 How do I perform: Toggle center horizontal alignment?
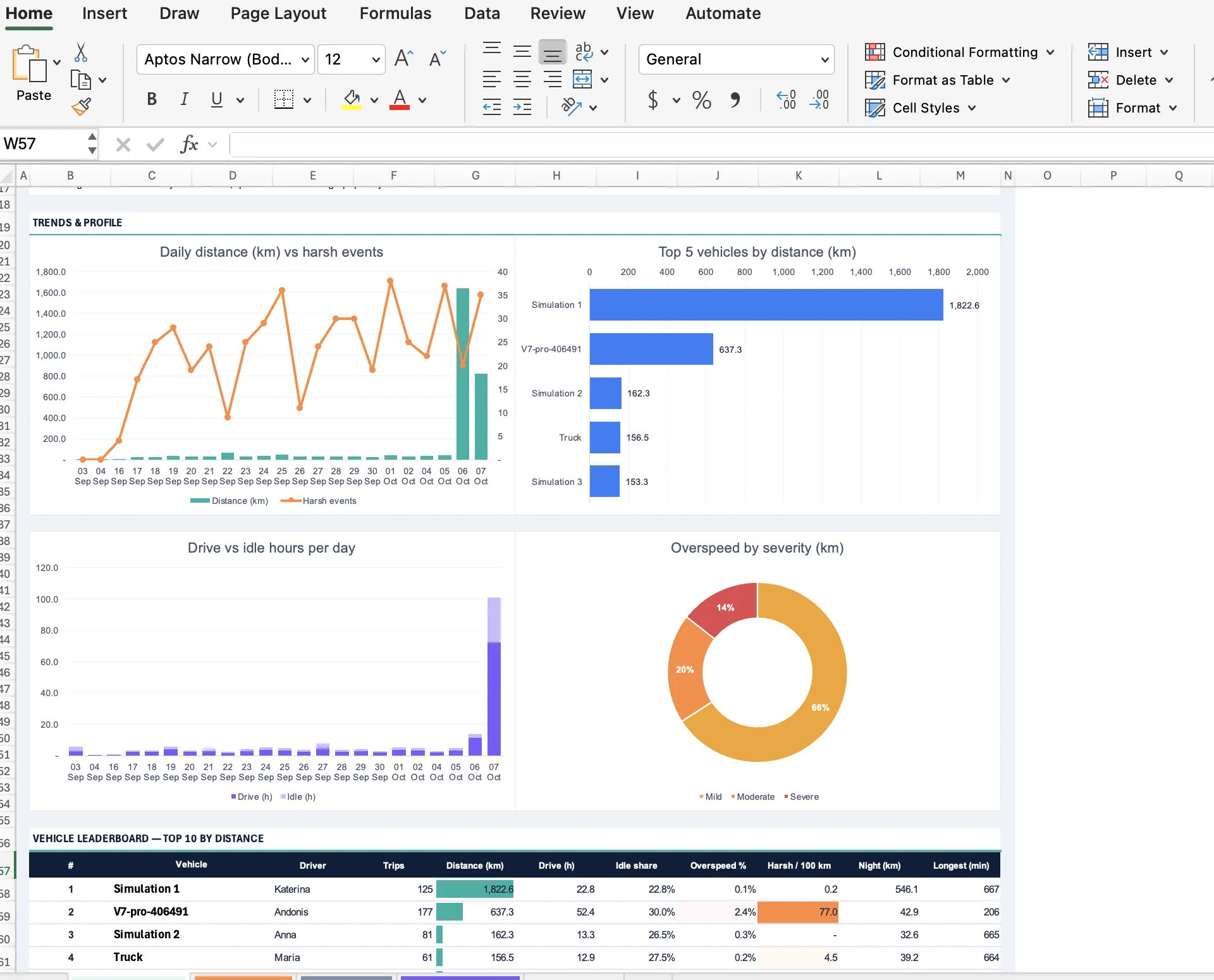[522, 80]
